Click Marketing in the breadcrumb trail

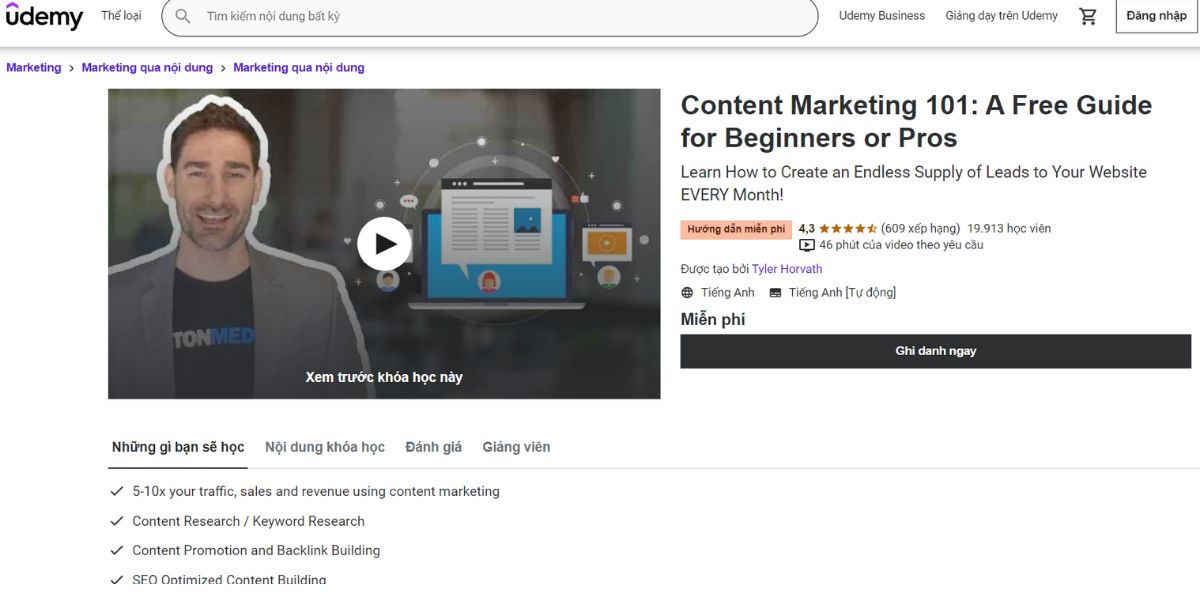pos(32,67)
